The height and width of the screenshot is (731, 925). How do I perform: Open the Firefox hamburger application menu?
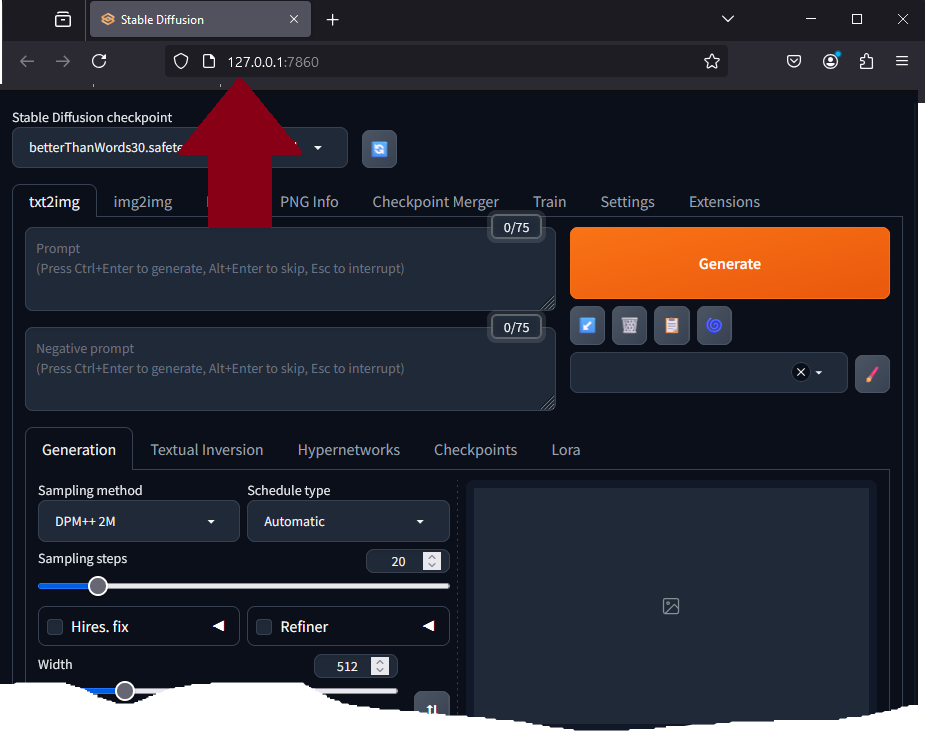(x=901, y=61)
